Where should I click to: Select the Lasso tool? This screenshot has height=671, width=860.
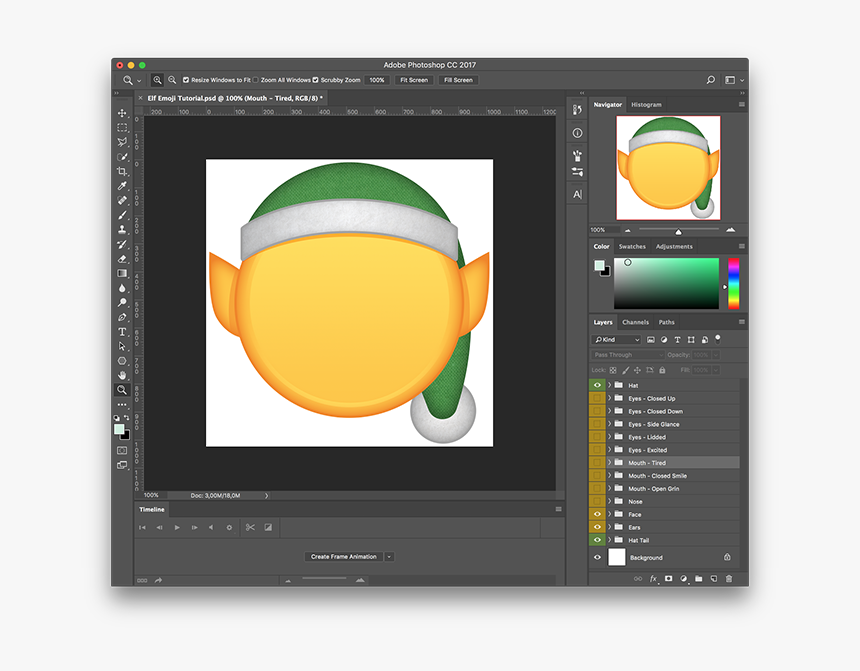pyautogui.click(x=122, y=142)
